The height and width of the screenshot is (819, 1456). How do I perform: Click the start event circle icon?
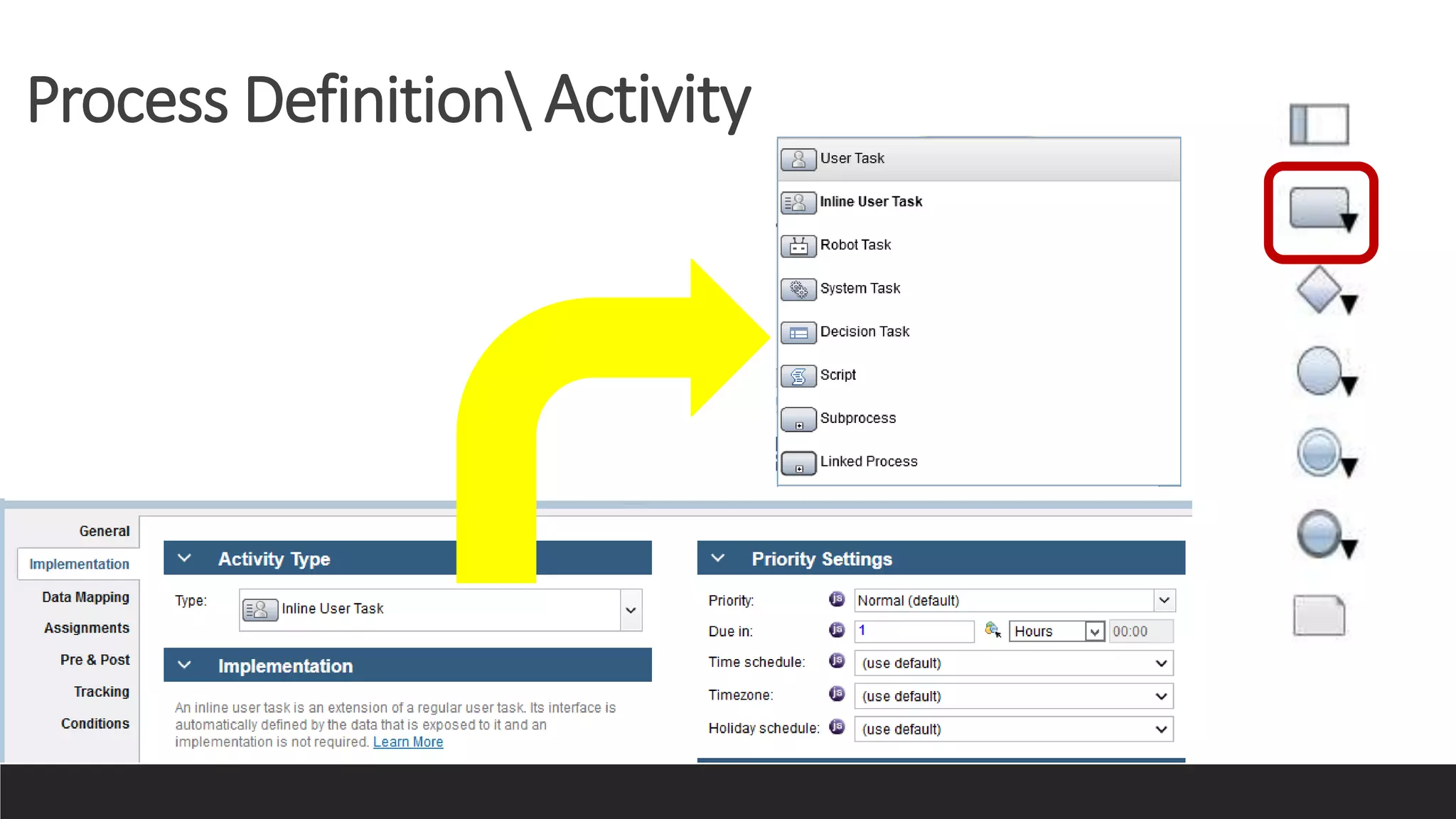coord(1320,370)
